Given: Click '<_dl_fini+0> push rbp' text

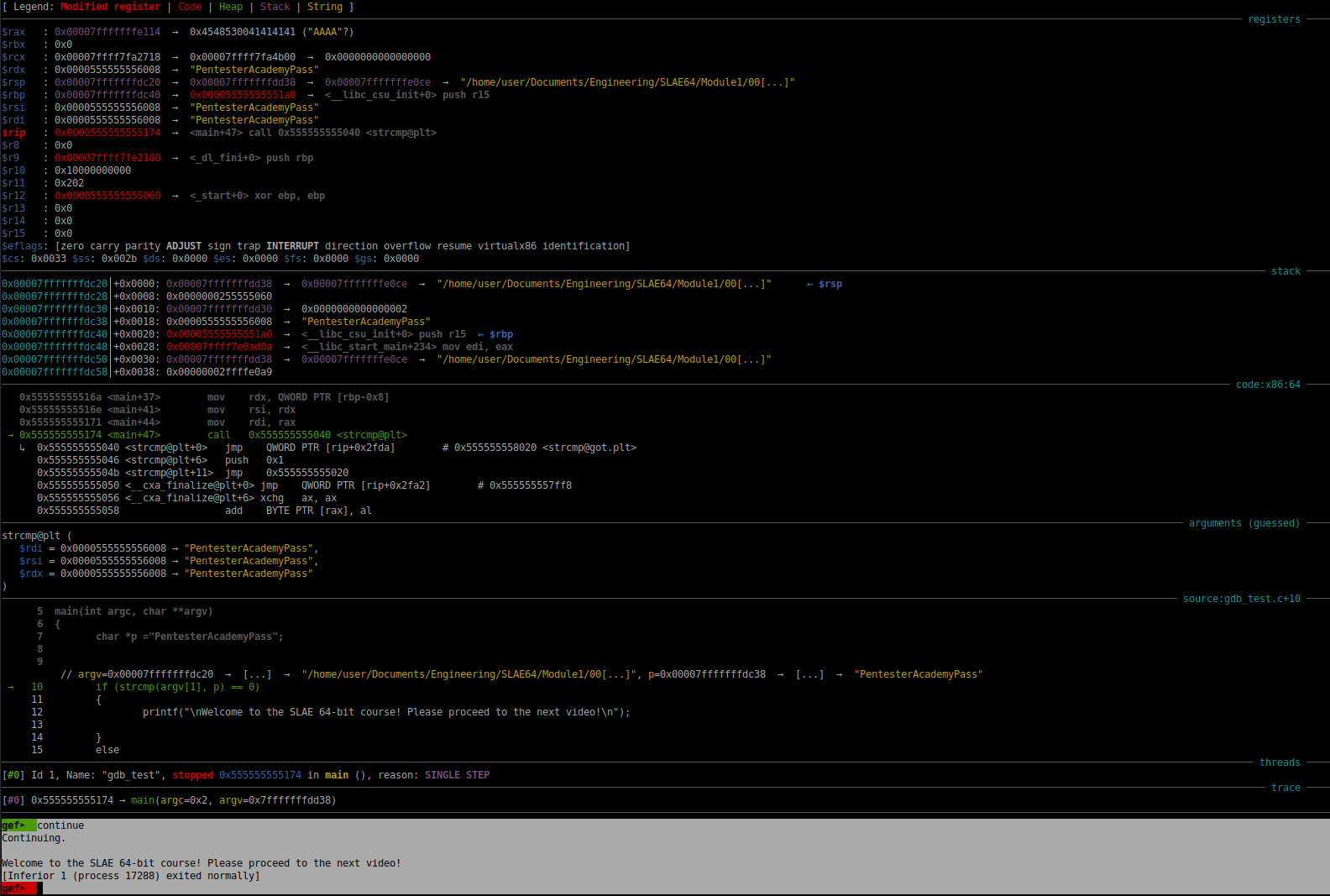Looking at the screenshot, I should pyautogui.click(x=251, y=158).
